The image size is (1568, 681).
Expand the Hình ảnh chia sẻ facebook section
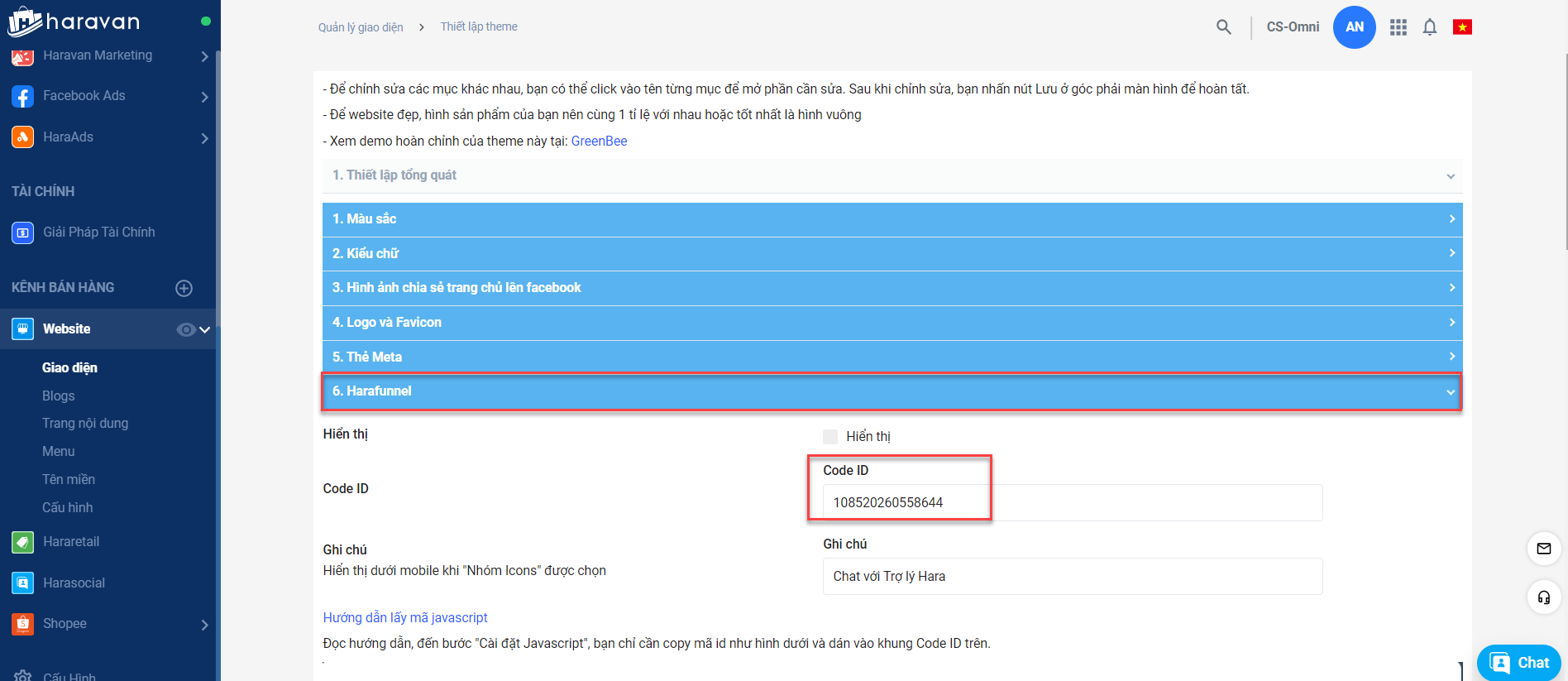tap(892, 288)
